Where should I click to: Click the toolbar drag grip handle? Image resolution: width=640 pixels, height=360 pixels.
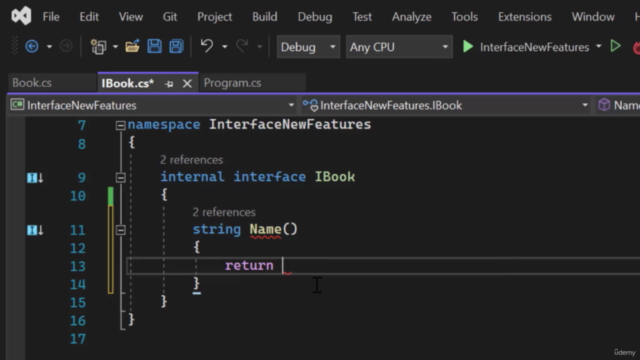pos(15,46)
